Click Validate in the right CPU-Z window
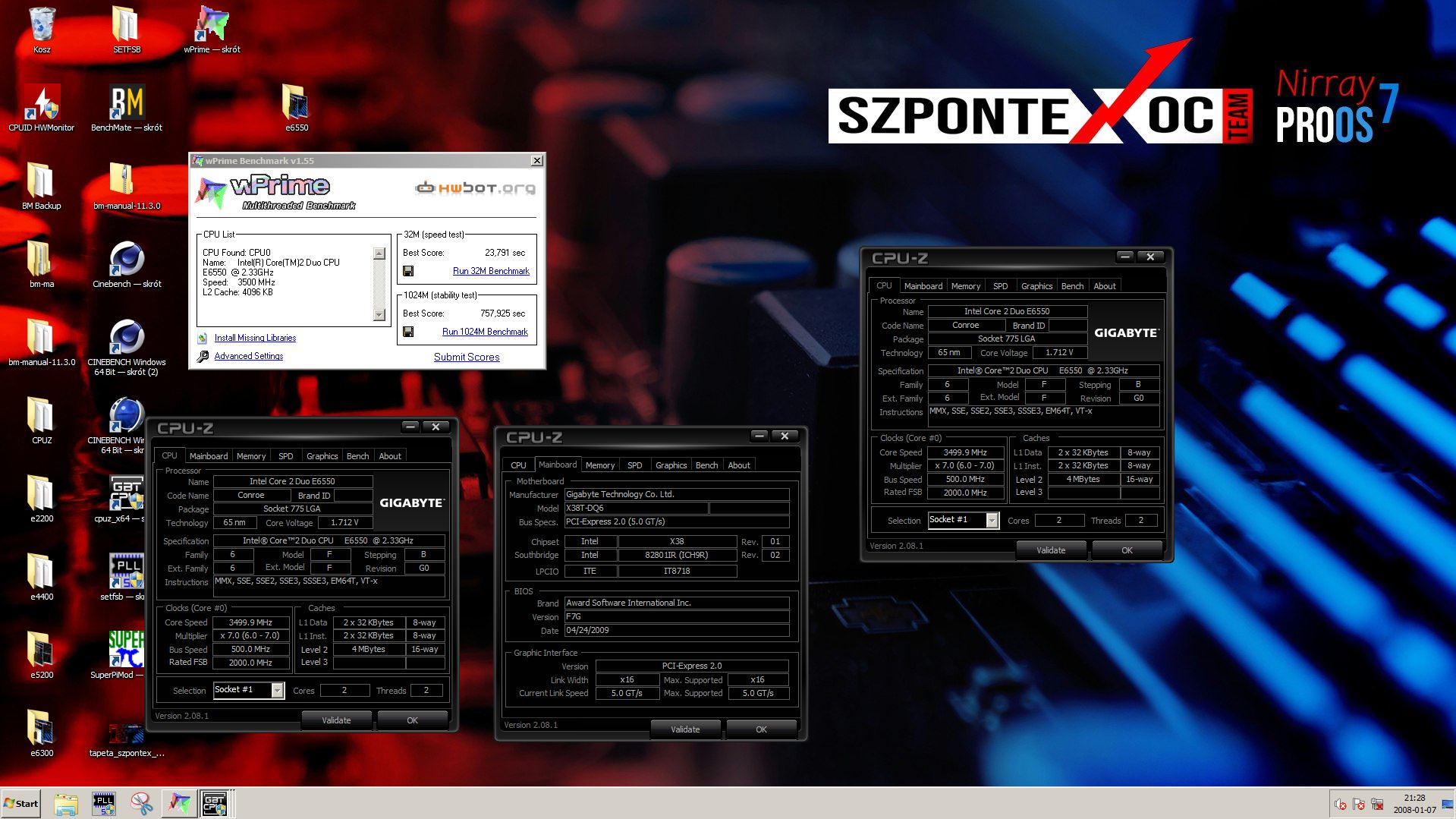Screen dimensions: 1456x819 [x=1051, y=550]
